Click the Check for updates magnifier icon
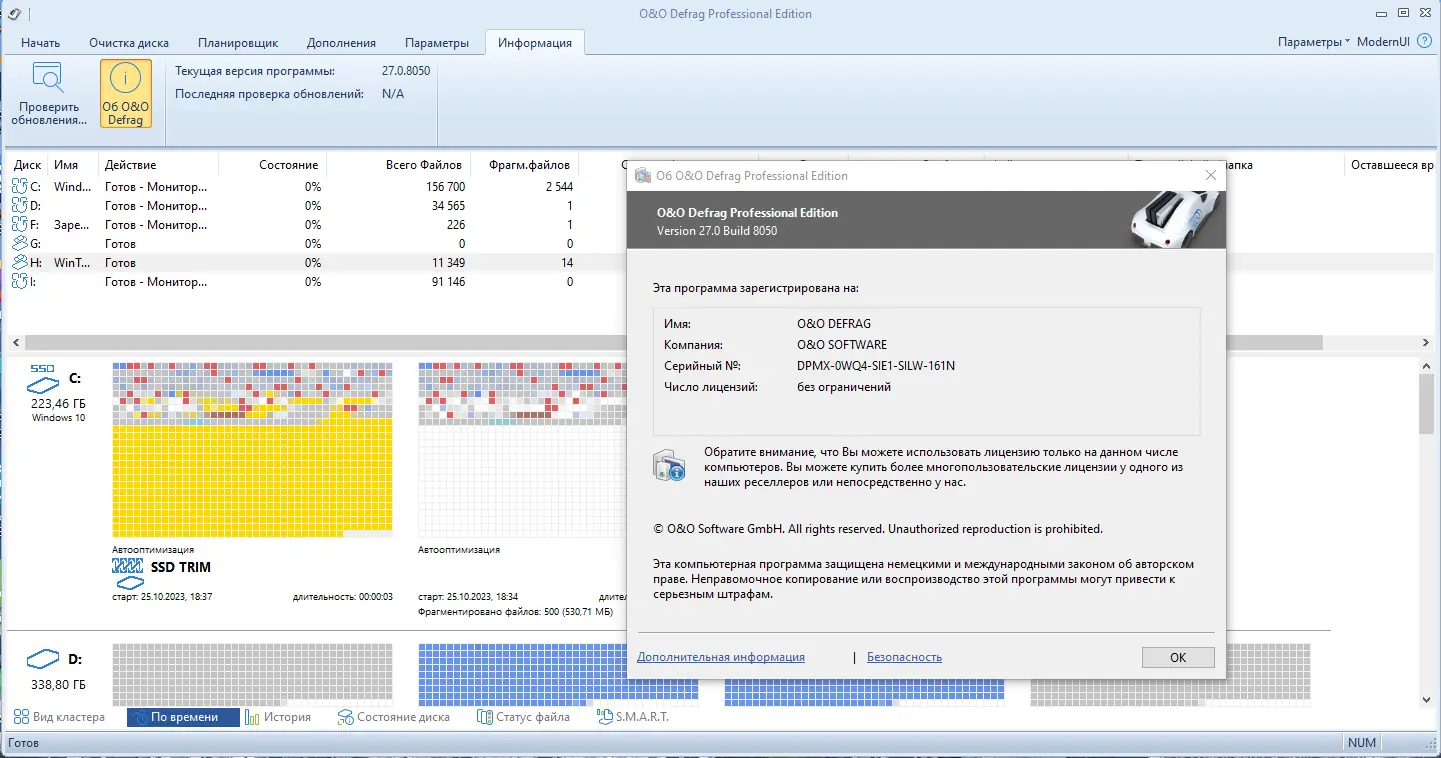The height and width of the screenshot is (758, 1441). (49, 78)
